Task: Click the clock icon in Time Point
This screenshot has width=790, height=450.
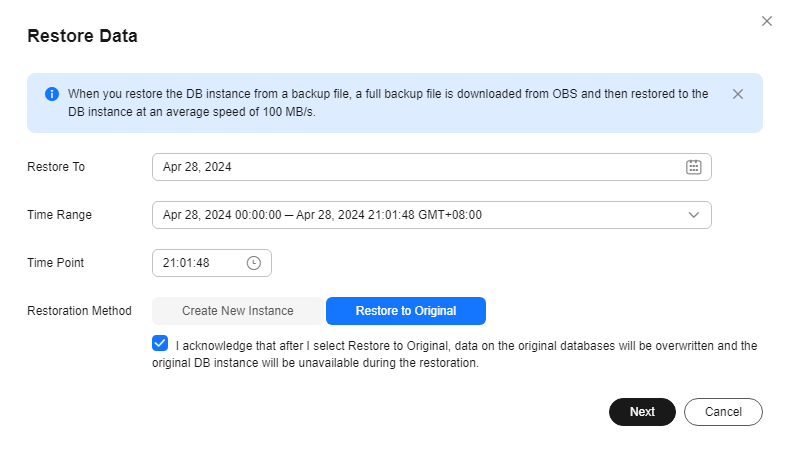Action: pos(254,263)
